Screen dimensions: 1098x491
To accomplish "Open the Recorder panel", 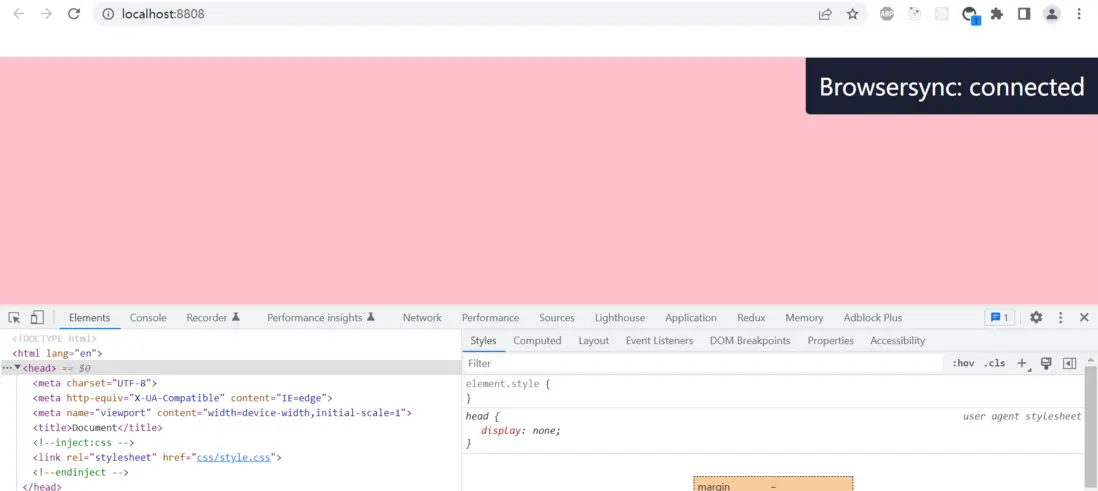I will (214, 317).
